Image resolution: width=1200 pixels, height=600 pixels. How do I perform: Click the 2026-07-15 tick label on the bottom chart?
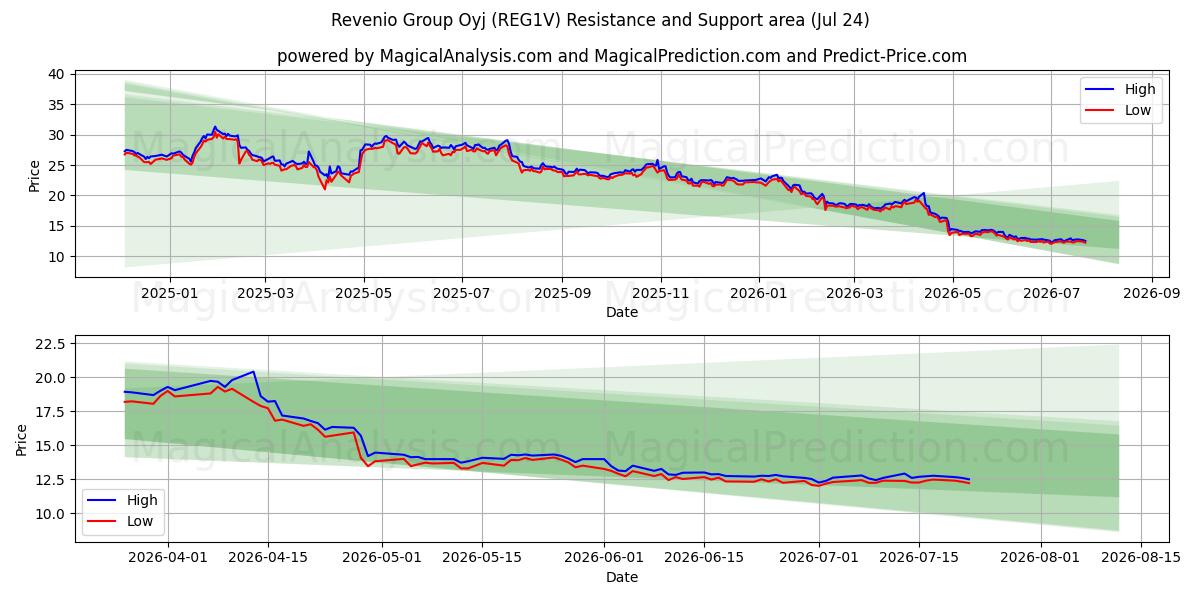coord(920,559)
